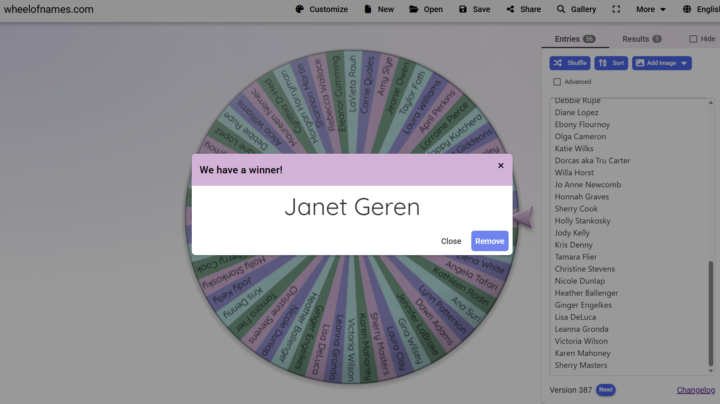Select the Diane Lopez entry

coord(576,112)
